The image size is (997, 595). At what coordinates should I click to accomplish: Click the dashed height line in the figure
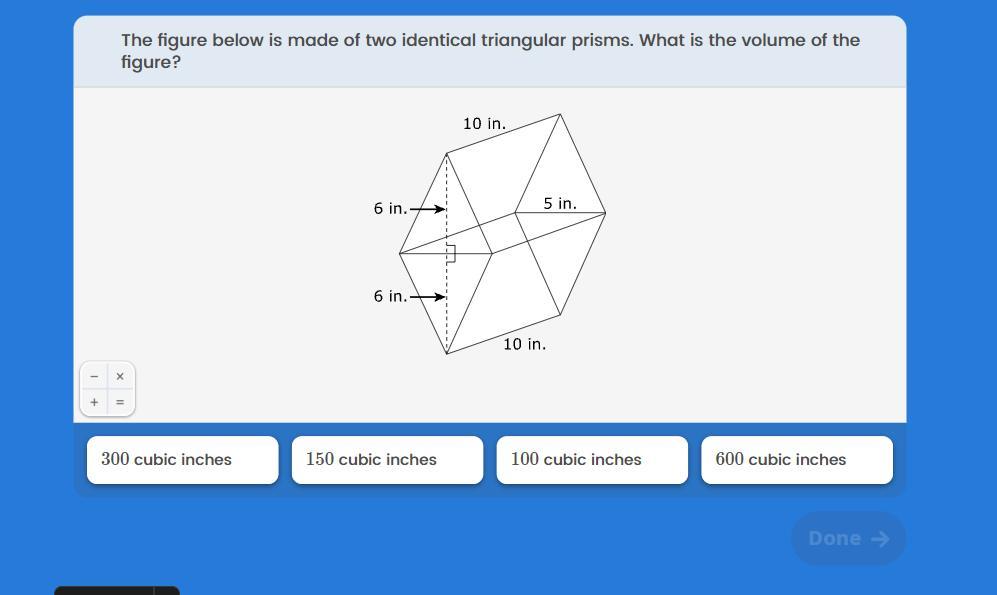[447, 322]
